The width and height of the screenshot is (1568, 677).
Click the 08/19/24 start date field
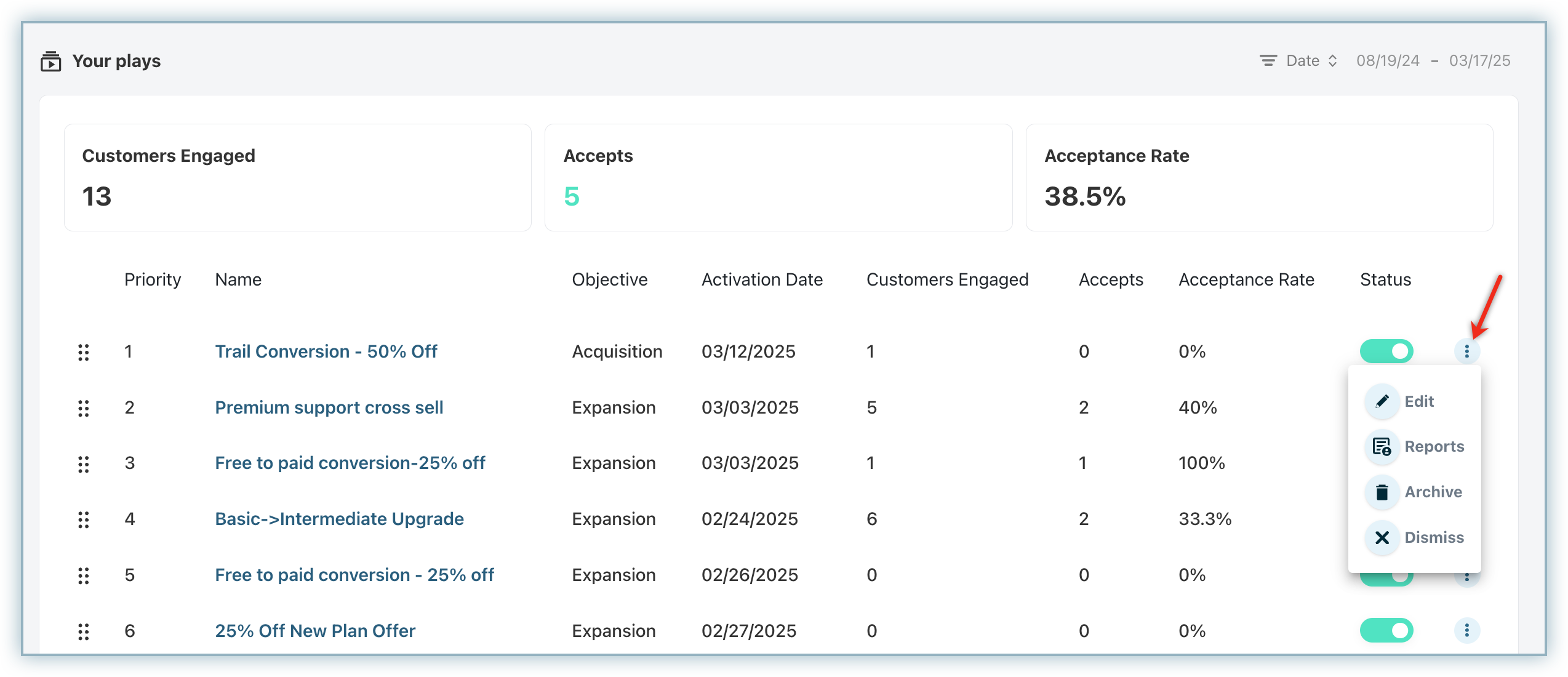coord(1388,61)
